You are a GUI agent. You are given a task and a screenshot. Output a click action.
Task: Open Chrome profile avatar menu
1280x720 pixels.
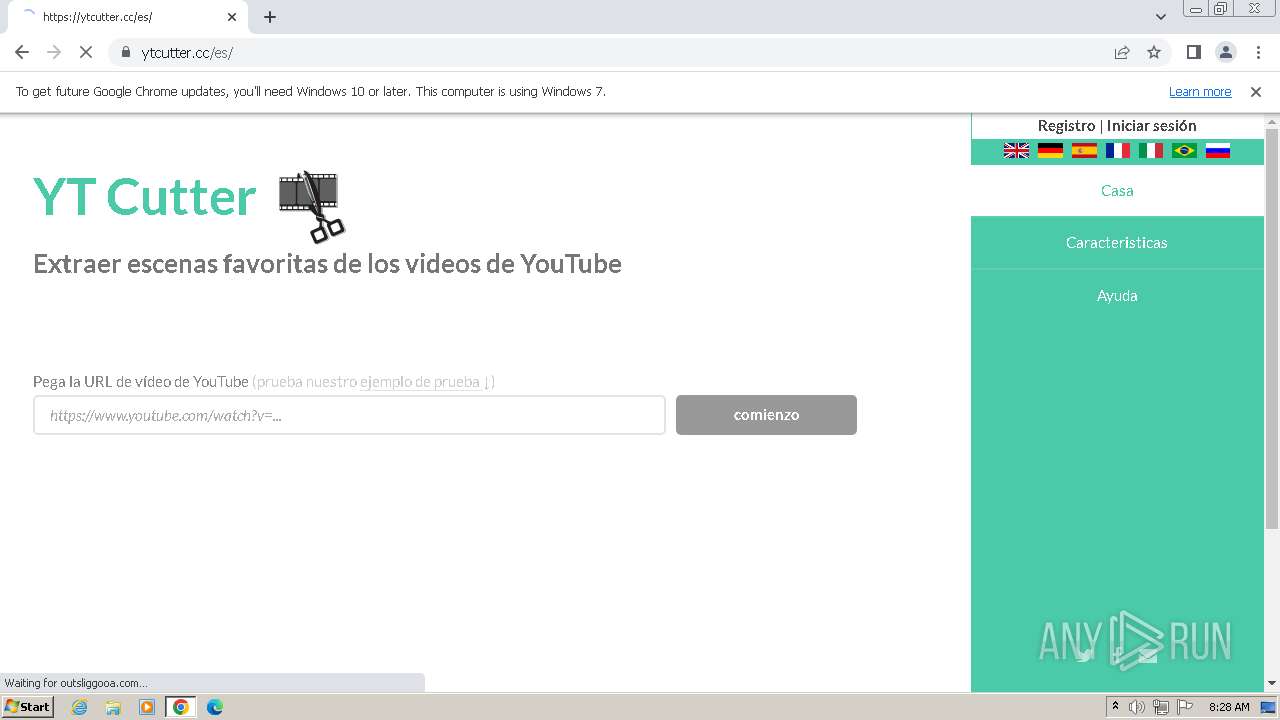pyautogui.click(x=1225, y=52)
